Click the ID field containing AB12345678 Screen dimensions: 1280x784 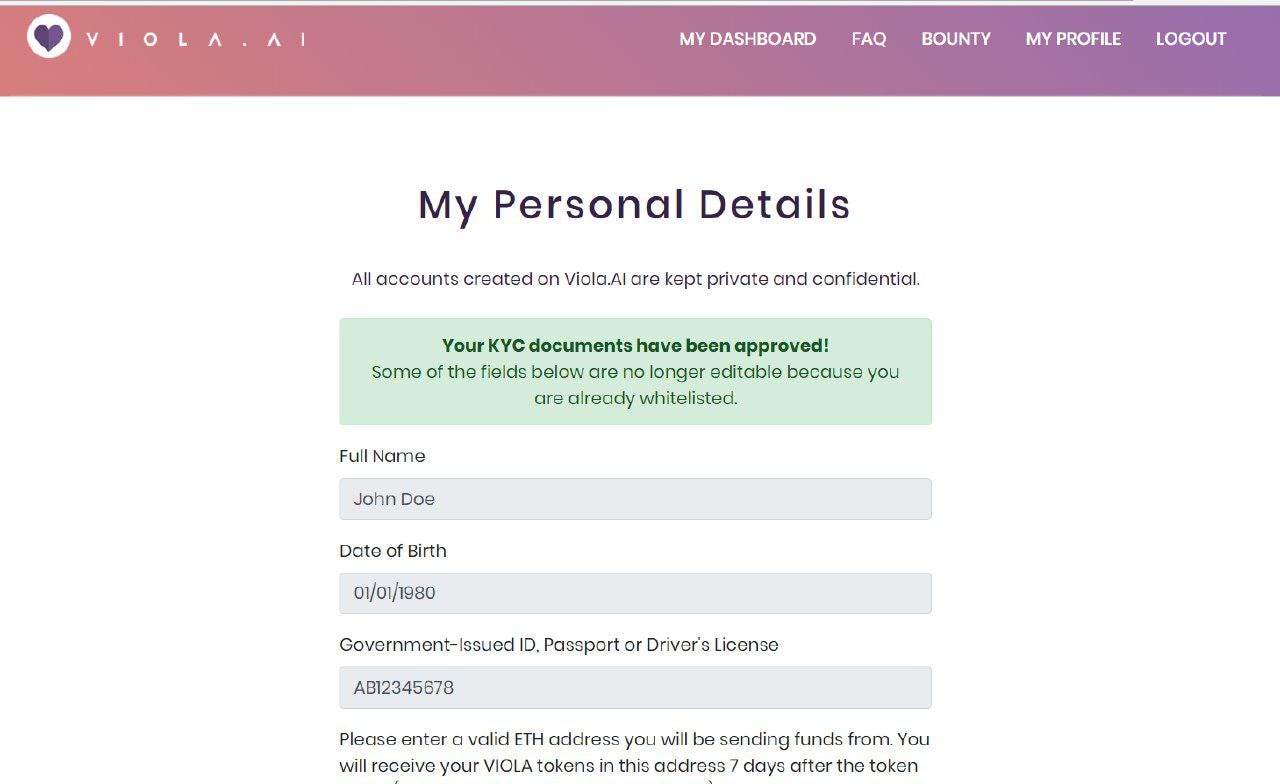(635, 688)
